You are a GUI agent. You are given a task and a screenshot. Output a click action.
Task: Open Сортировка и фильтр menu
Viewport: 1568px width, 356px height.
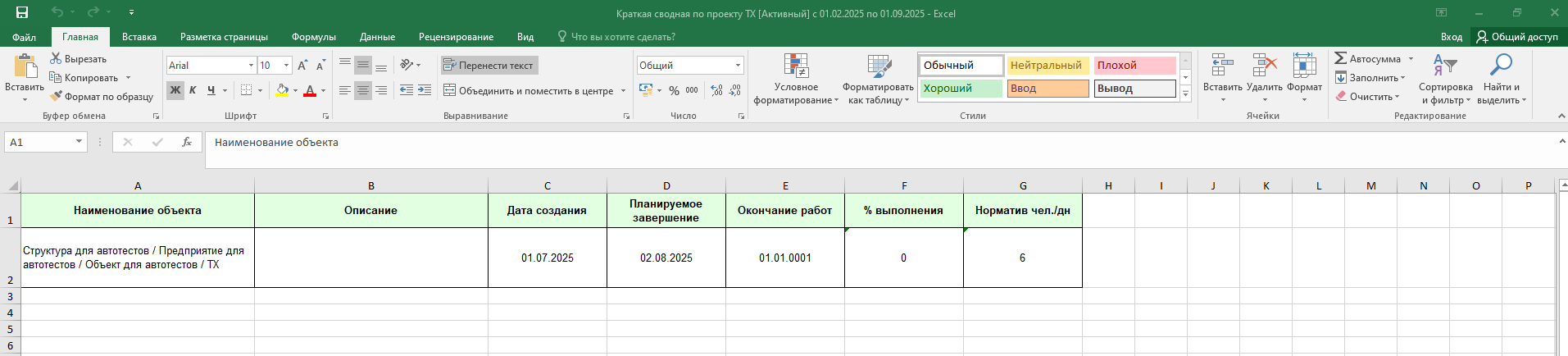click(1445, 80)
